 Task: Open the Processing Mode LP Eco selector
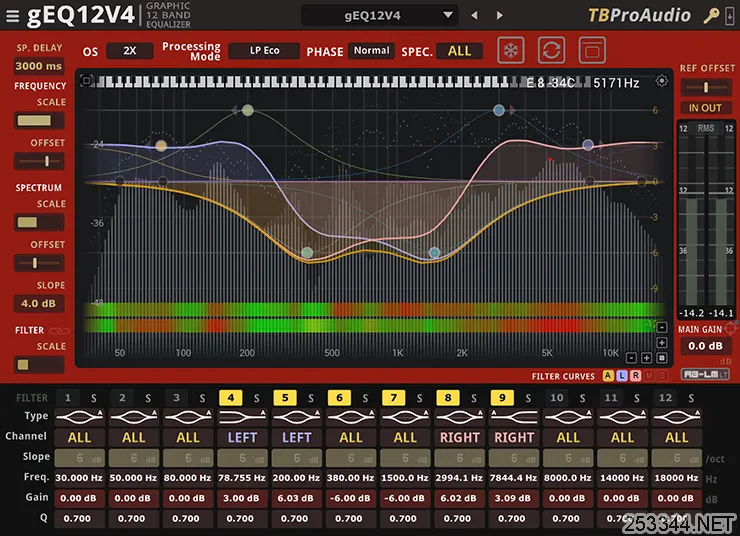pos(264,50)
